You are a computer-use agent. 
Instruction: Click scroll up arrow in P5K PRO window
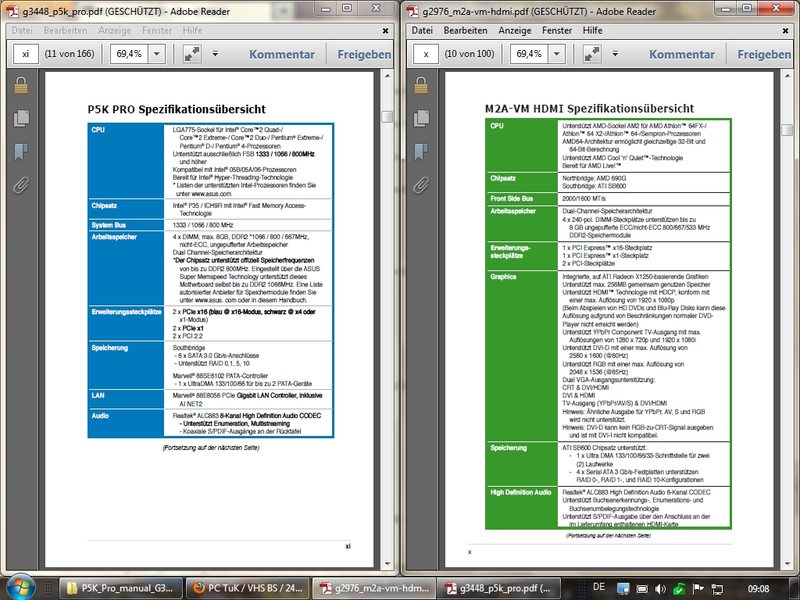click(387, 76)
